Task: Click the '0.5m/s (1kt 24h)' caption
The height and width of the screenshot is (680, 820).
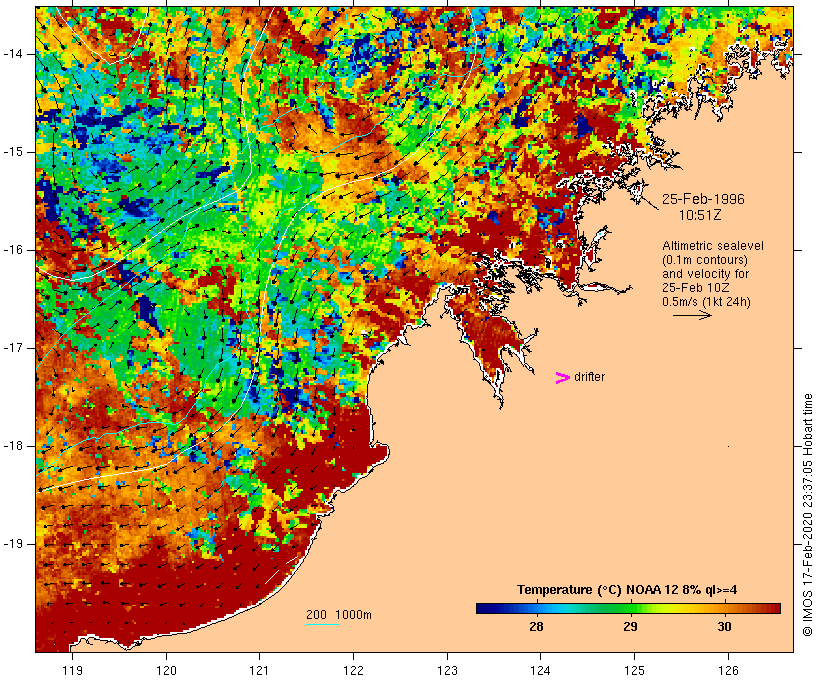Action: coord(706,302)
